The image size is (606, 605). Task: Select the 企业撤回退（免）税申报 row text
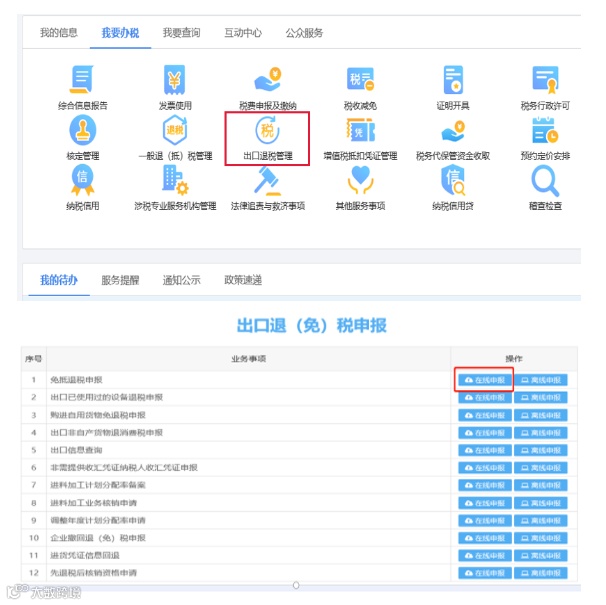[x=98, y=538]
